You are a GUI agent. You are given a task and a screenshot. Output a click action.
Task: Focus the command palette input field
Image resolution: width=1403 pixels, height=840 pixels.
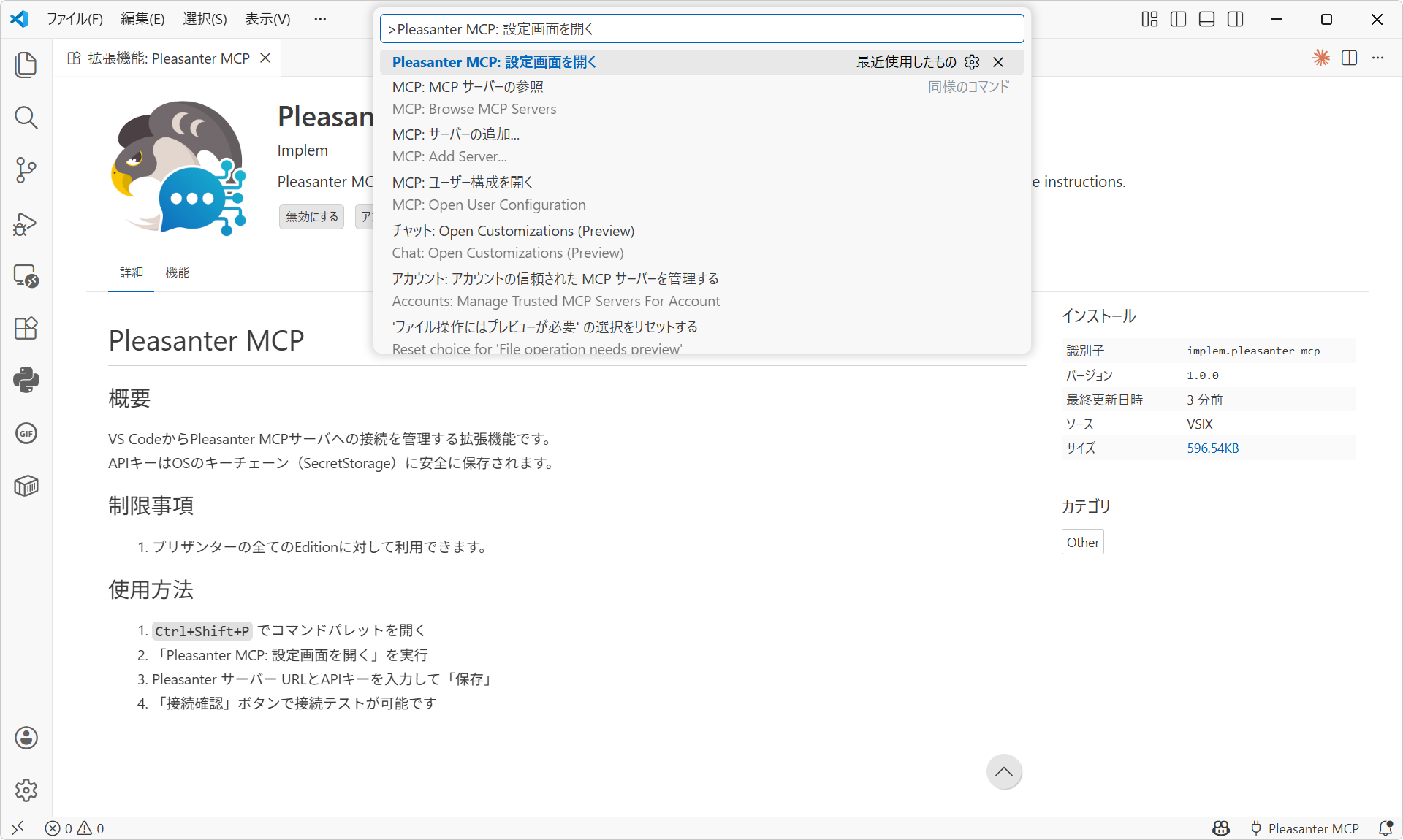(x=701, y=29)
